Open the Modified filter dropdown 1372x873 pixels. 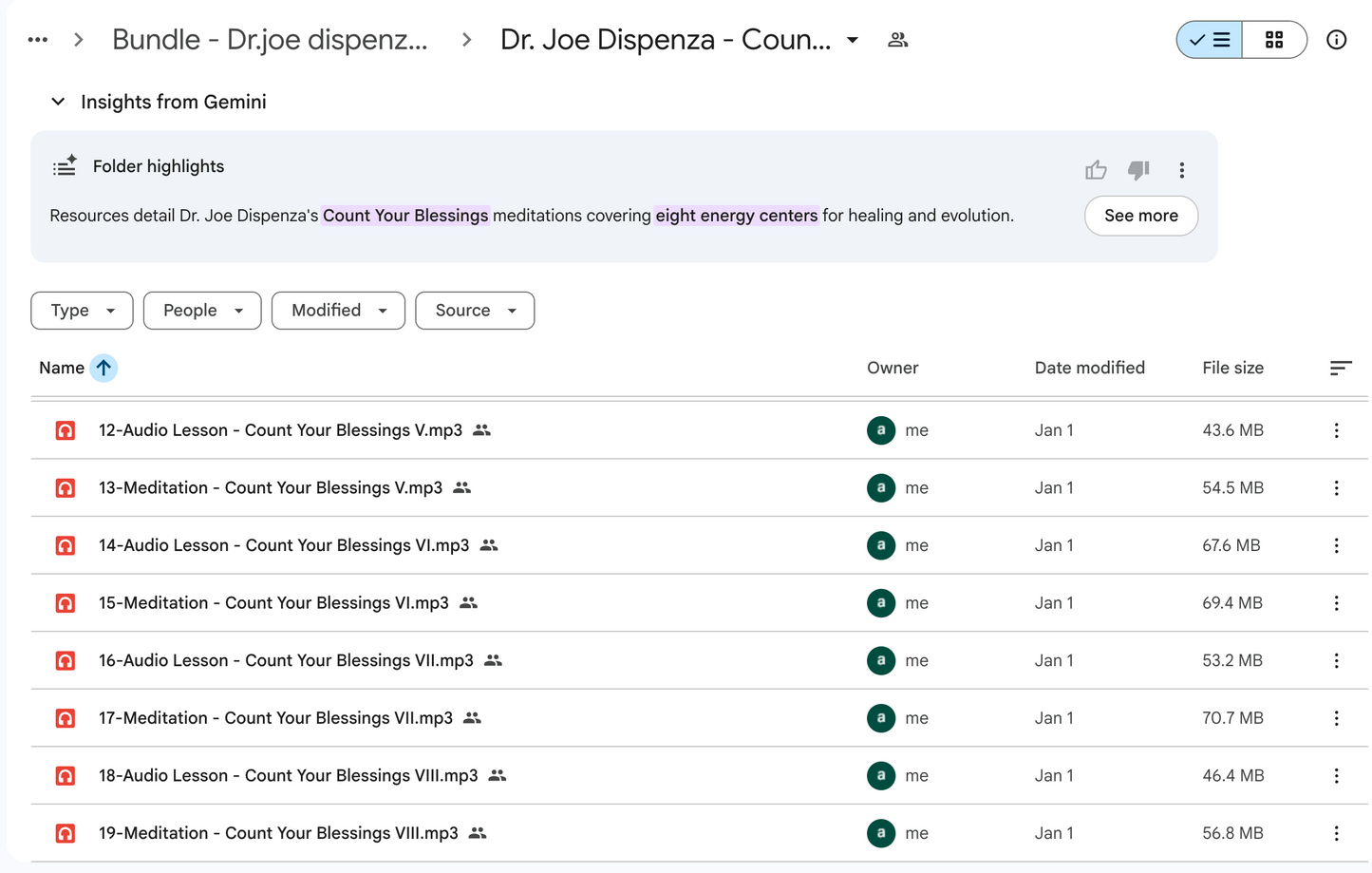click(338, 311)
